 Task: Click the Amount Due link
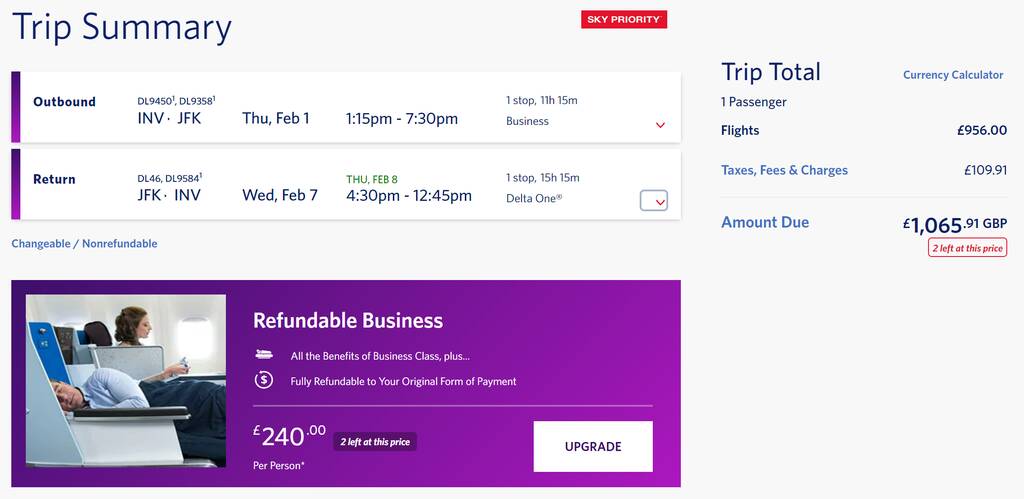(765, 223)
